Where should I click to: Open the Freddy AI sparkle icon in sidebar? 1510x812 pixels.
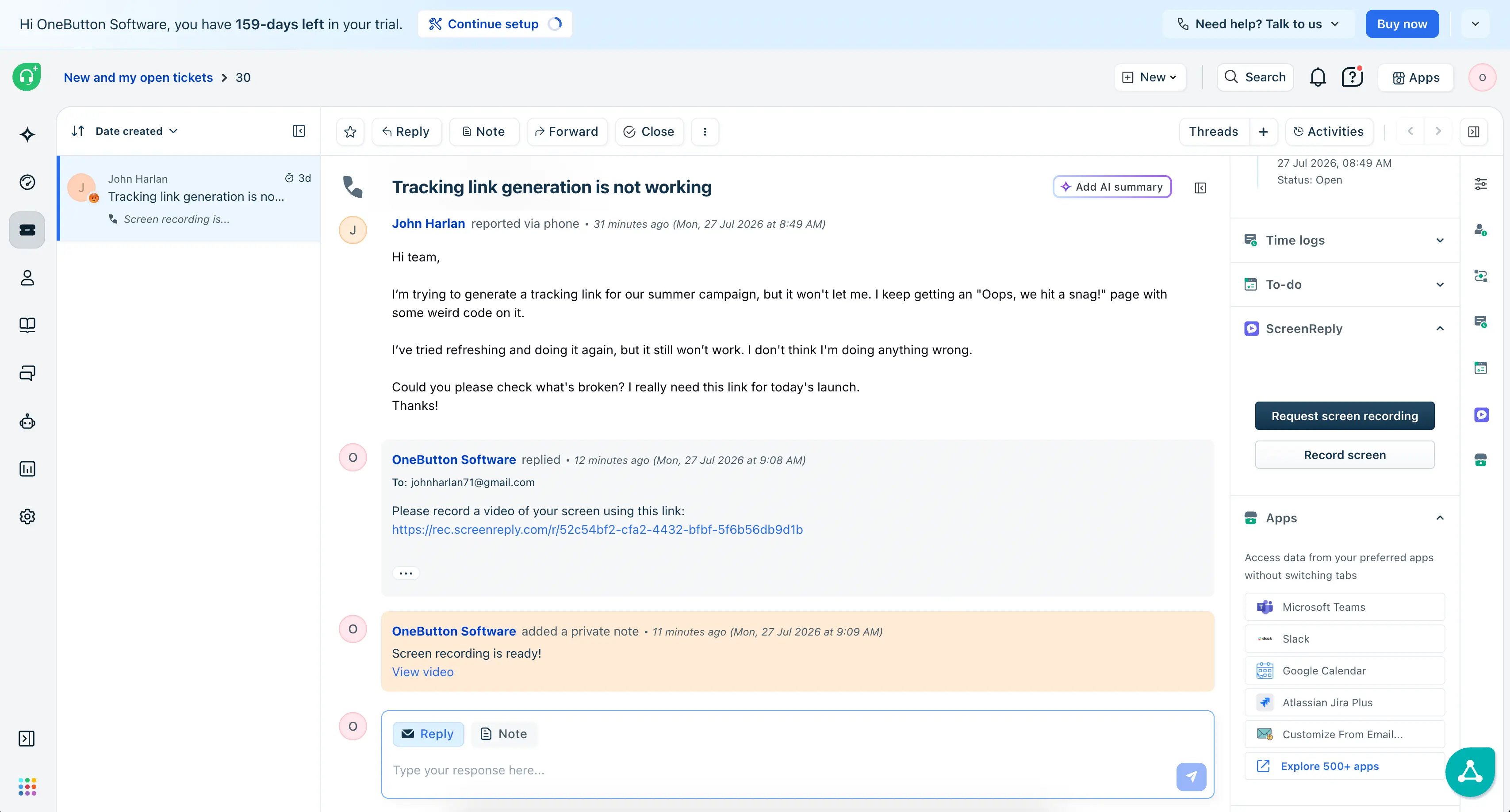pos(27,134)
